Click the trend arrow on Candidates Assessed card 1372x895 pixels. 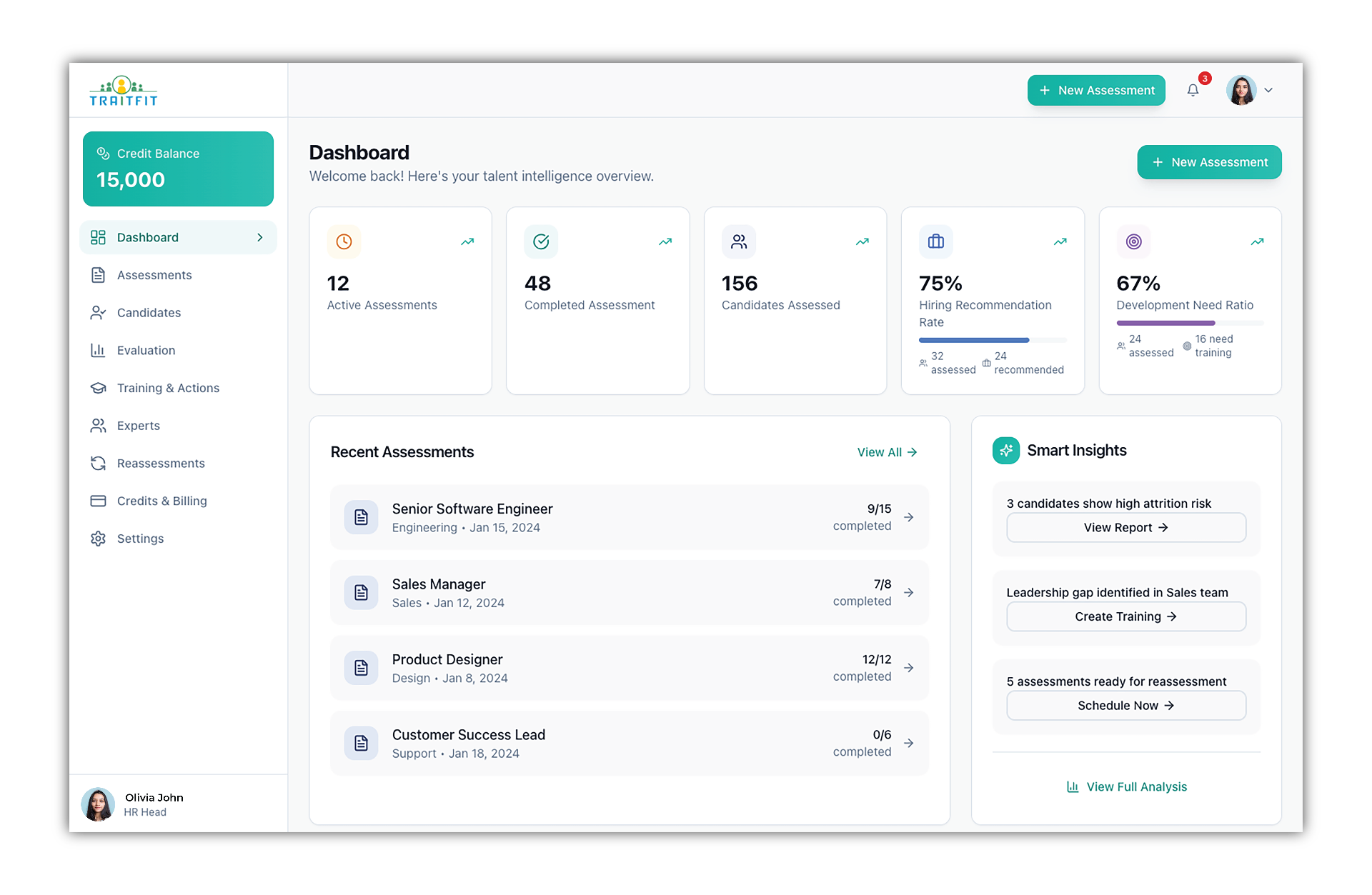(863, 241)
